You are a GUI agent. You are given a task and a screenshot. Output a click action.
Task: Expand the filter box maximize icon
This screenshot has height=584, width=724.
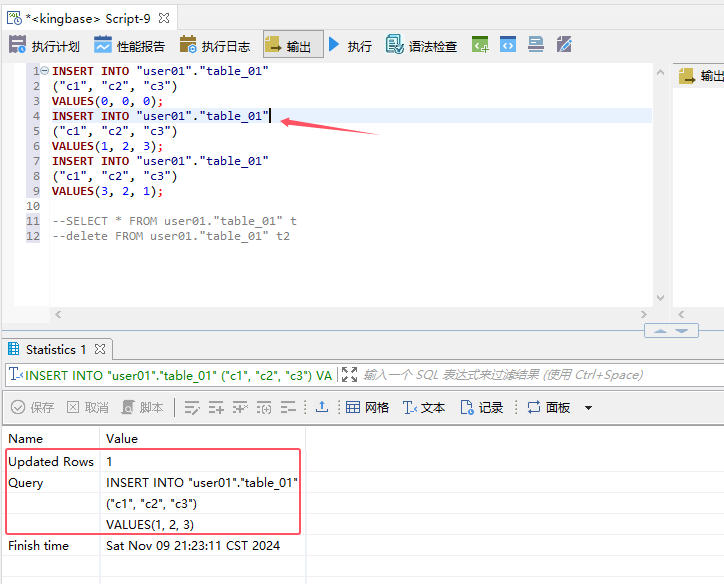(x=349, y=375)
